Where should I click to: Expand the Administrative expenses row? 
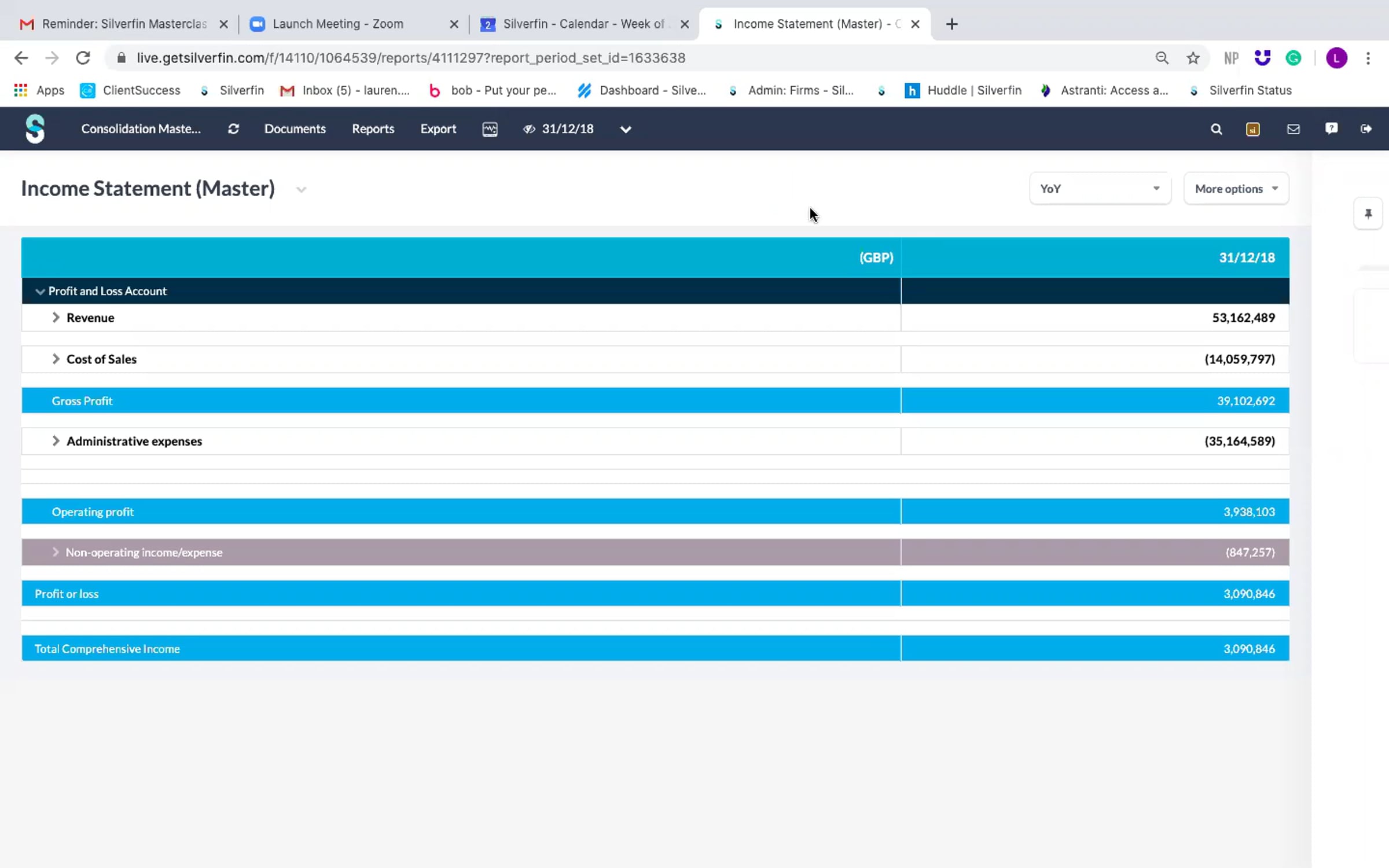tap(56, 441)
